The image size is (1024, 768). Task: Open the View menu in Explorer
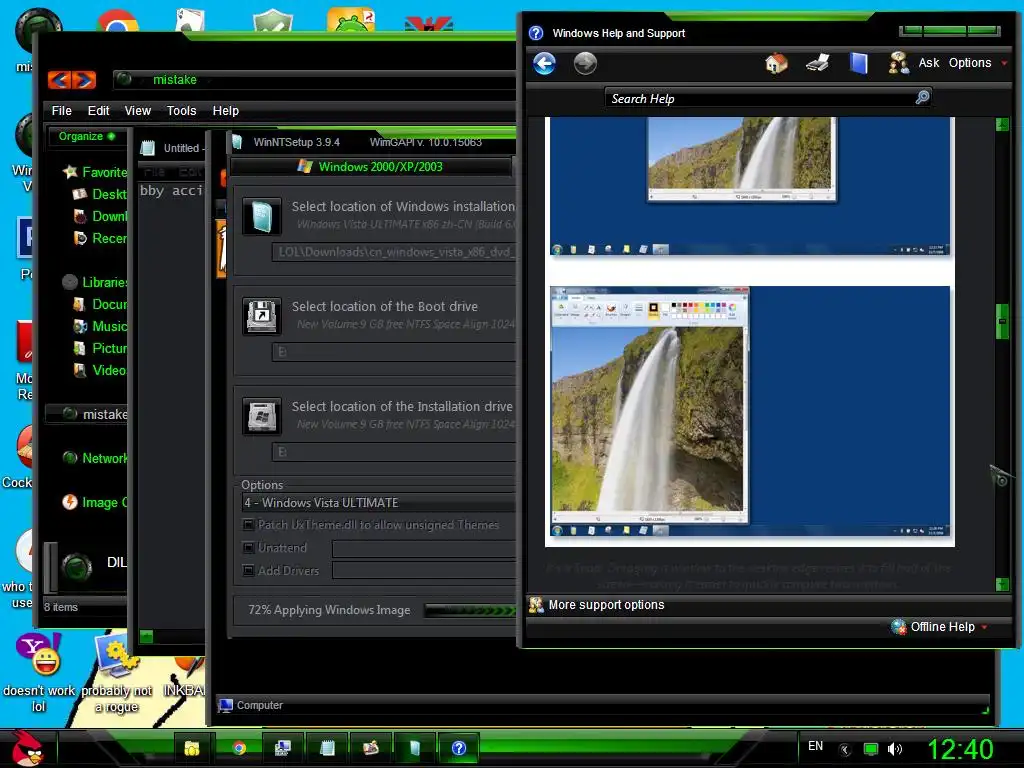(x=138, y=110)
